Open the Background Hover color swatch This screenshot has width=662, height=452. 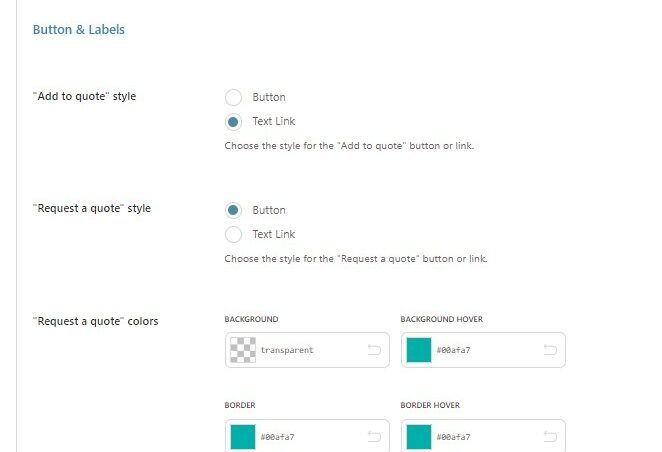[419, 350]
